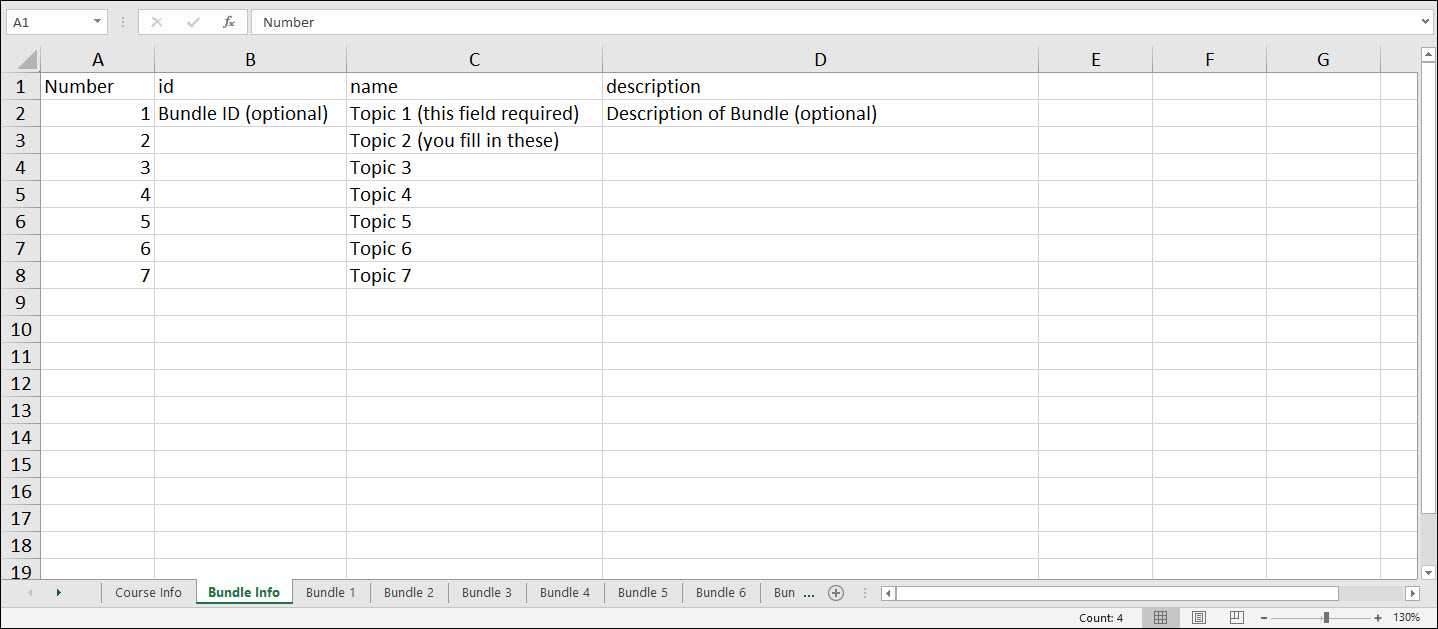
Task: Switch to Page Layout view
Action: [1199, 618]
